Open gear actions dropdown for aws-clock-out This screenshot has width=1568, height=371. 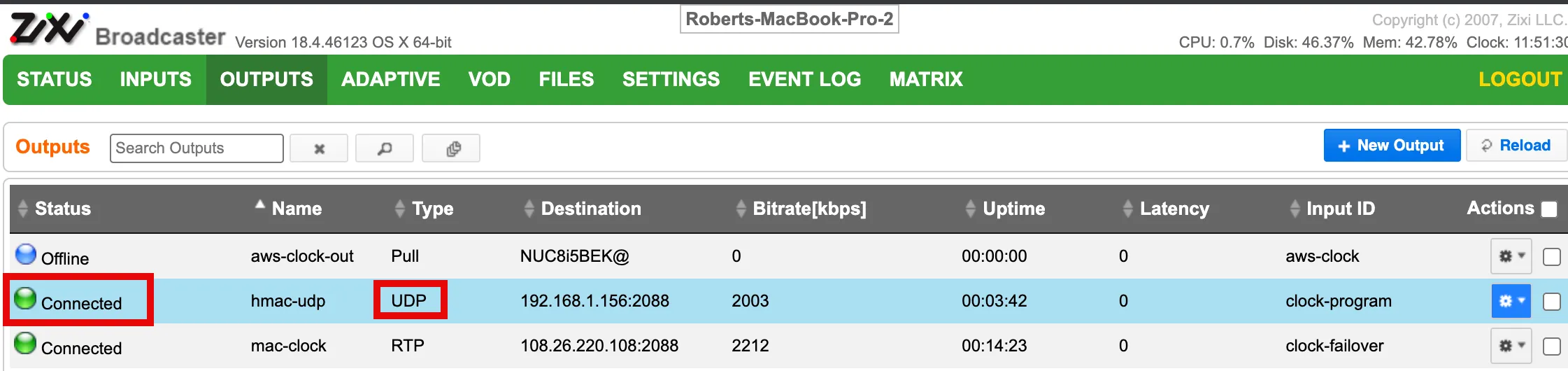[1511, 256]
